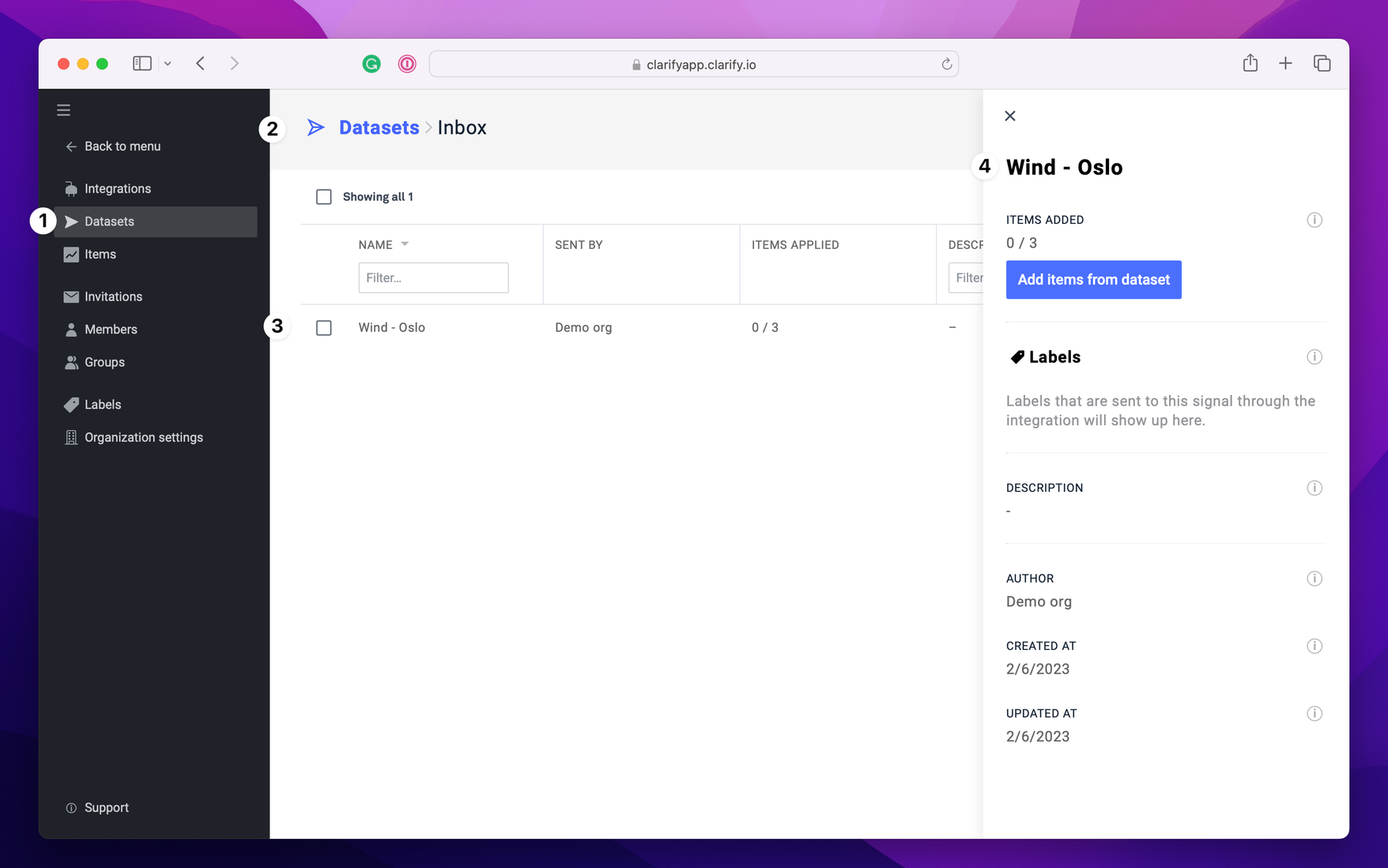Click the NAME filter input field
Viewport: 1388px width, 868px height.
(433, 277)
